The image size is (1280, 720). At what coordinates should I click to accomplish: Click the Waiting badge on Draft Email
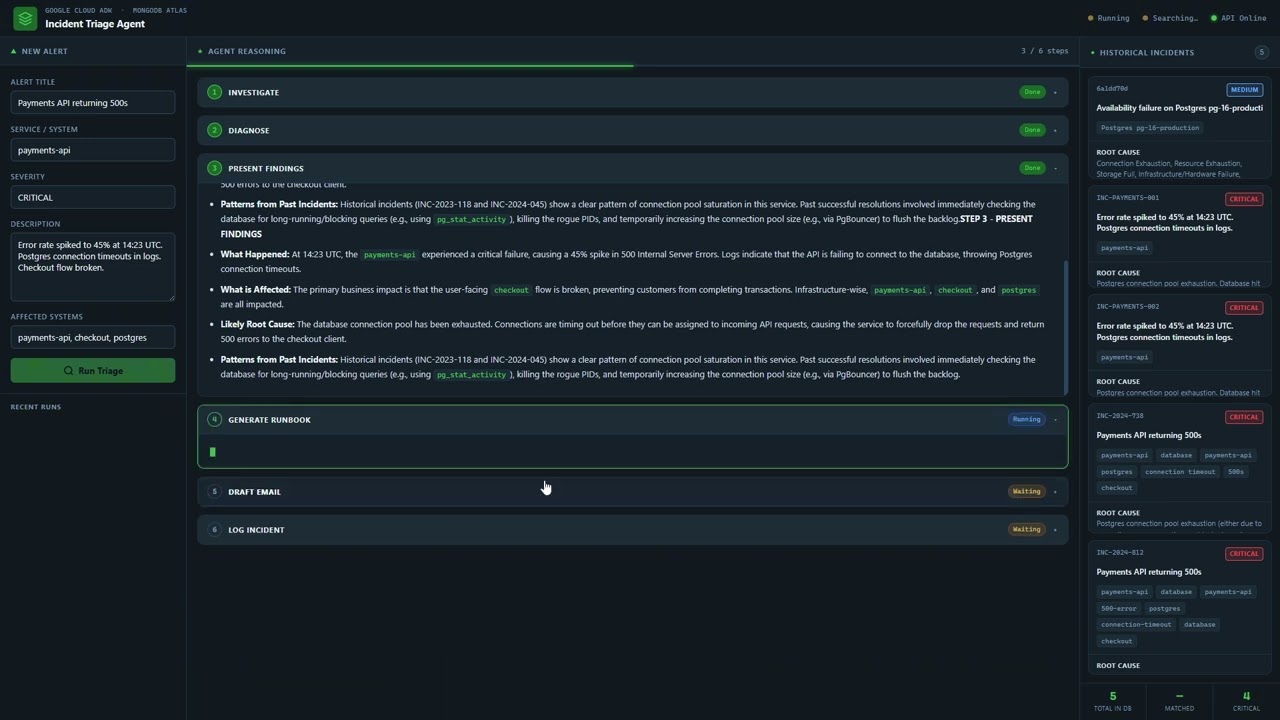tap(1027, 492)
